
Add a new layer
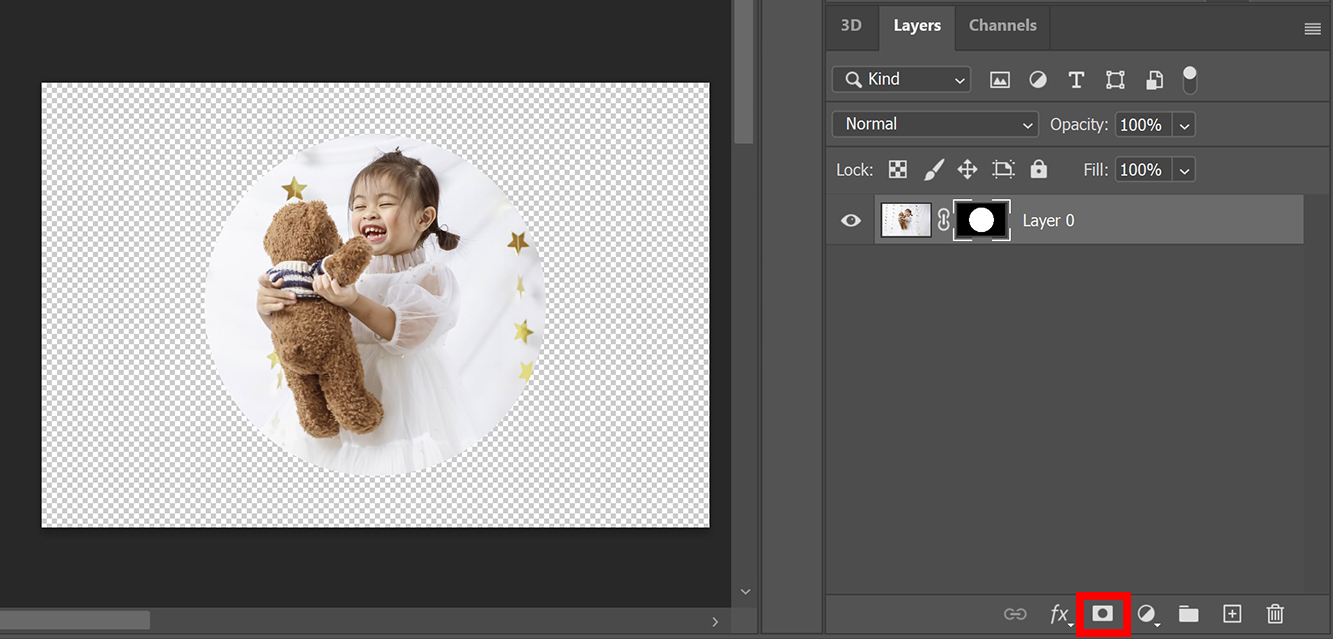pyautogui.click(x=1232, y=614)
